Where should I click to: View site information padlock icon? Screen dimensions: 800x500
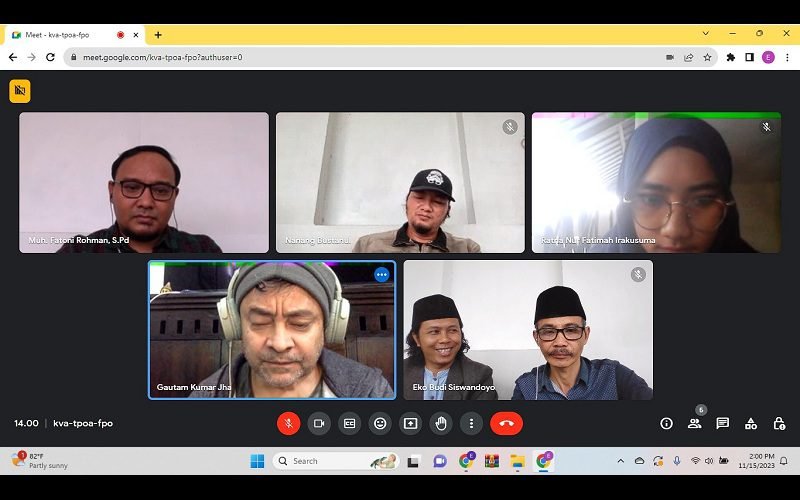[x=73, y=57]
